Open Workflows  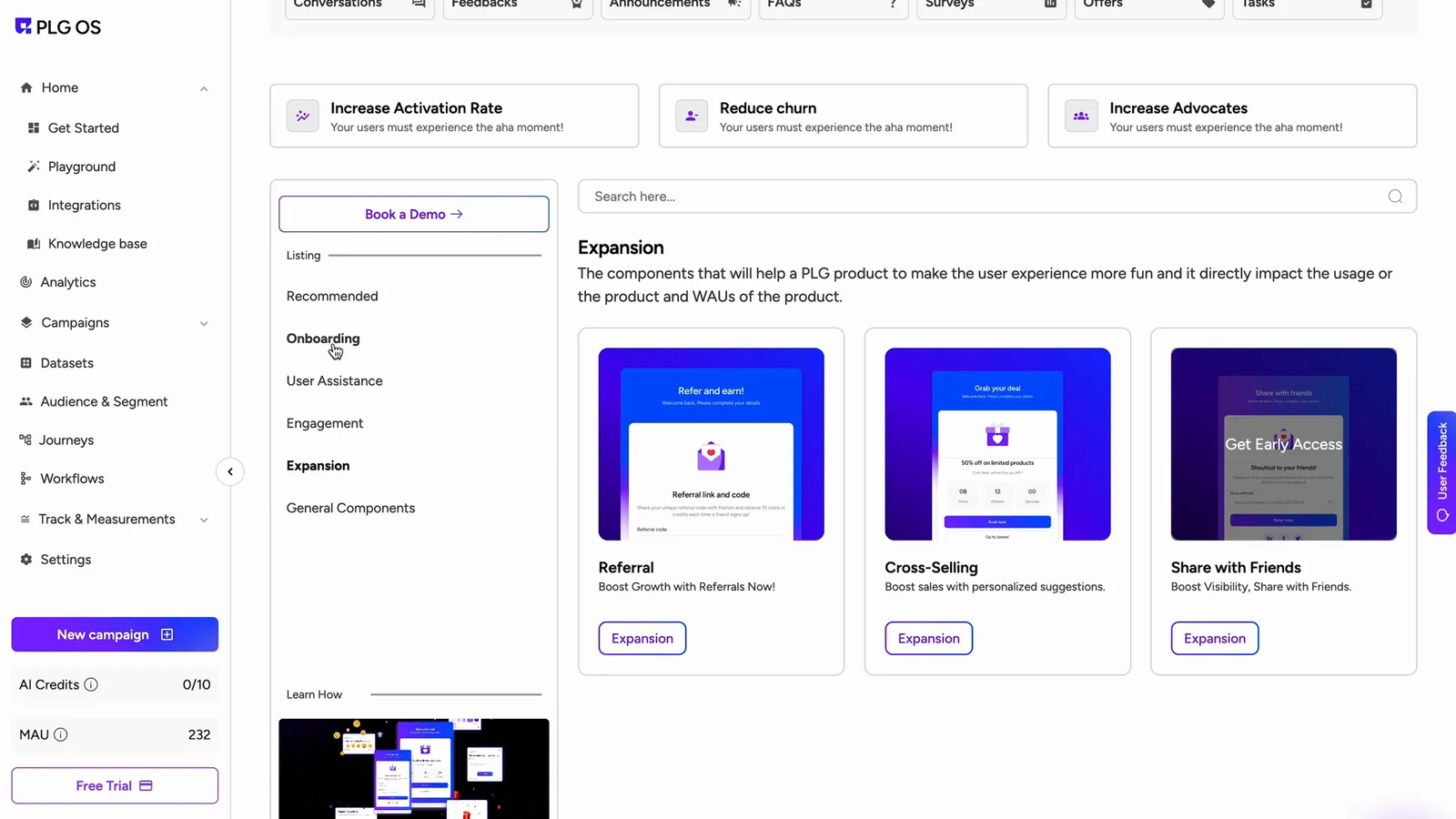click(72, 479)
